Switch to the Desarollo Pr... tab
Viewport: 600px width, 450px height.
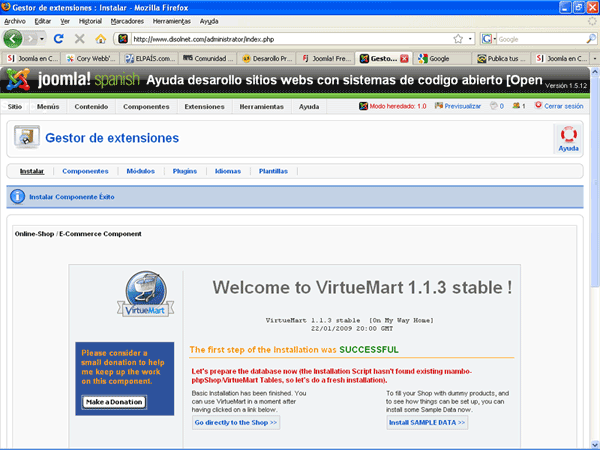coord(267,59)
